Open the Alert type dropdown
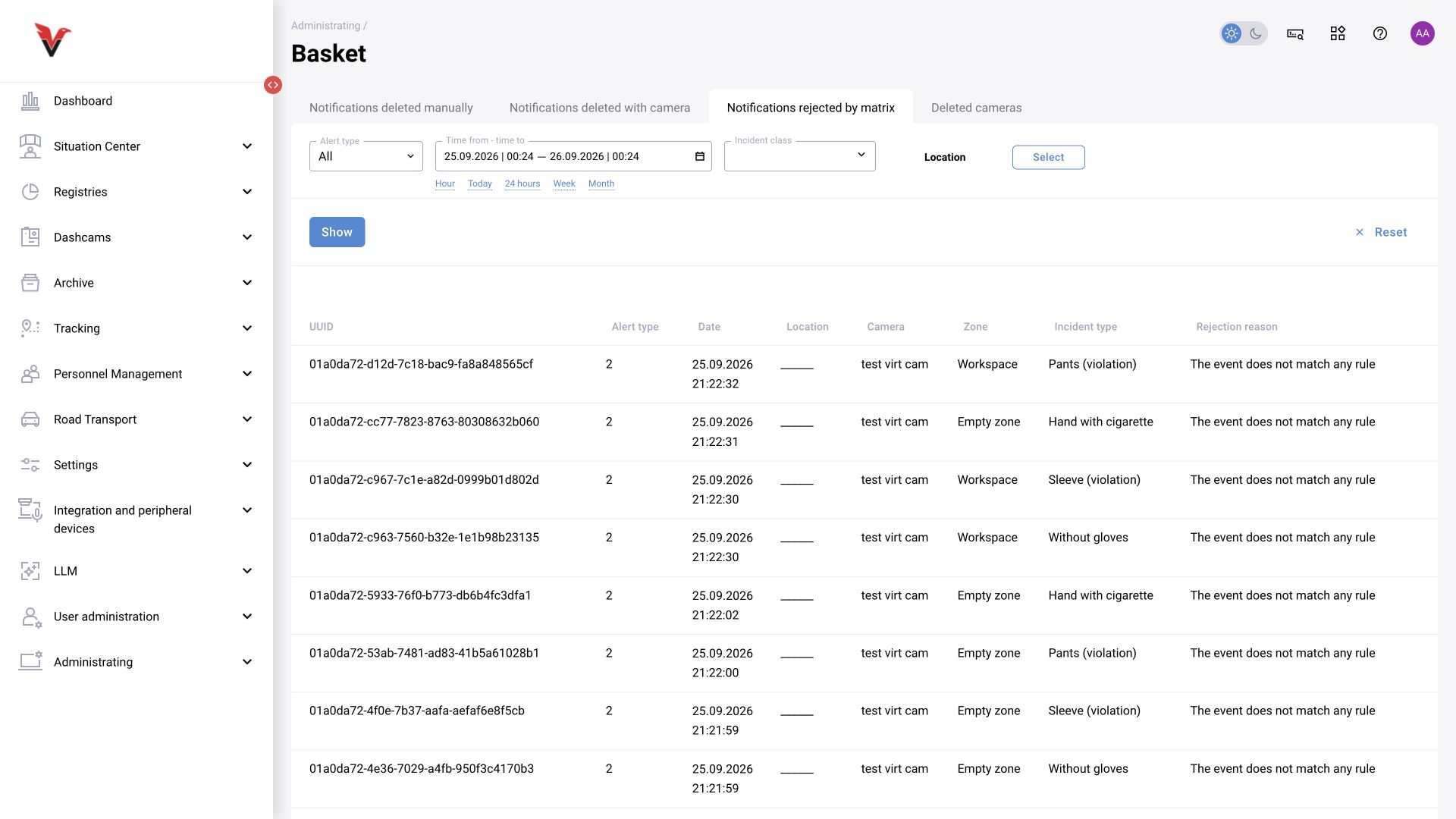The width and height of the screenshot is (1456, 819). 366,156
